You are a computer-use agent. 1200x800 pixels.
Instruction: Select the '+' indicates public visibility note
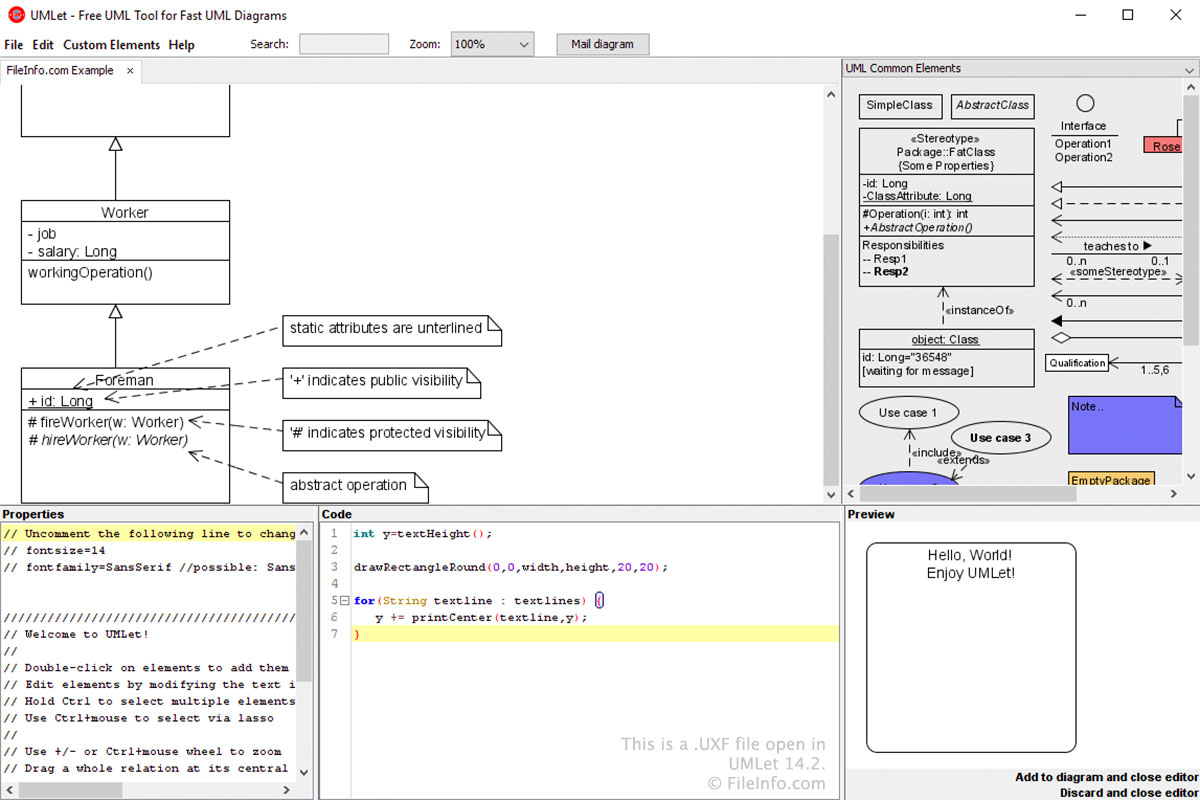click(x=381, y=381)
